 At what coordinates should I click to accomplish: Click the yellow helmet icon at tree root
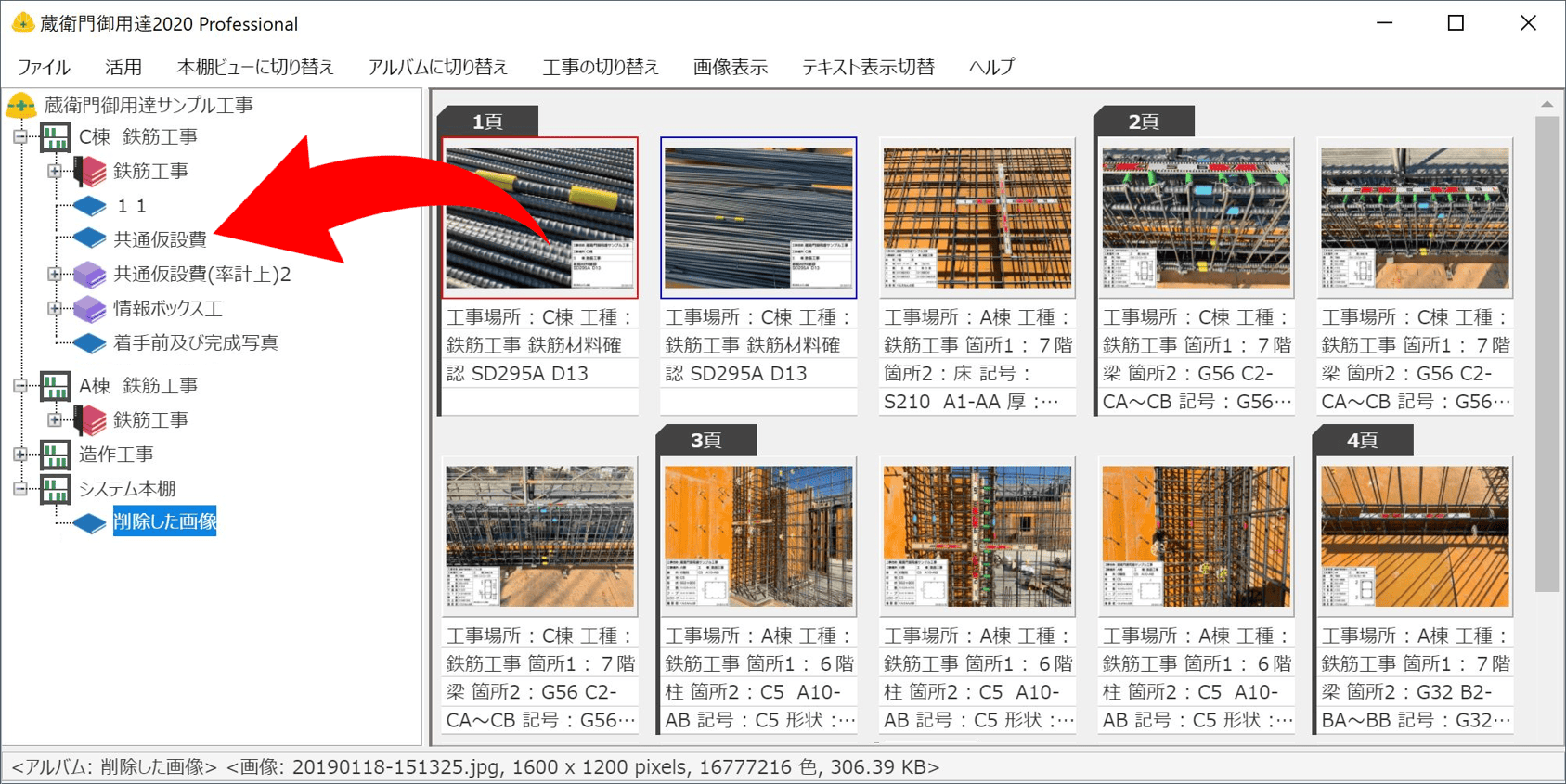coord(21,105)
